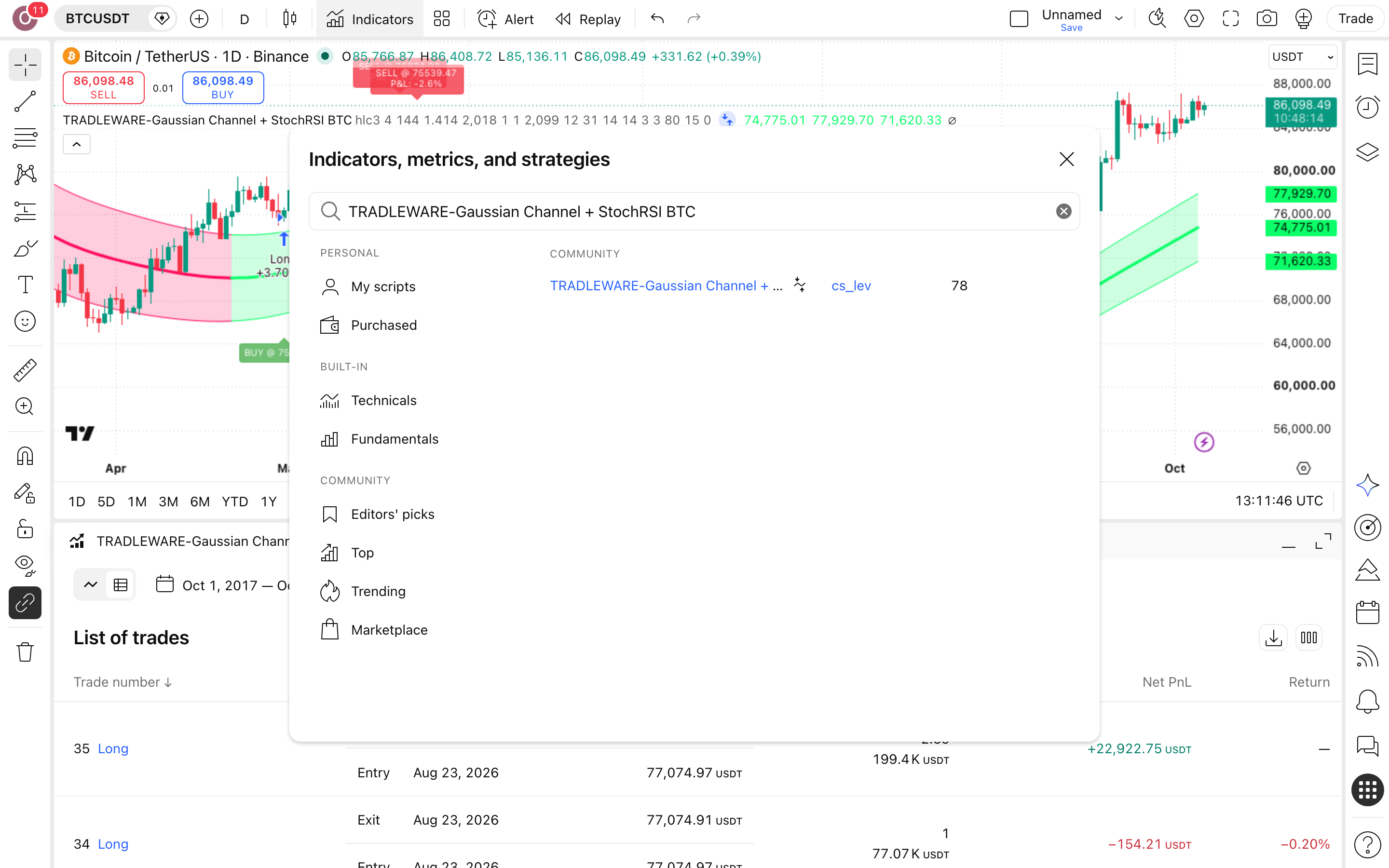1389x868 pixels.
Task: Toggle magnet mode in left toolbar
Action: [25, 456]
